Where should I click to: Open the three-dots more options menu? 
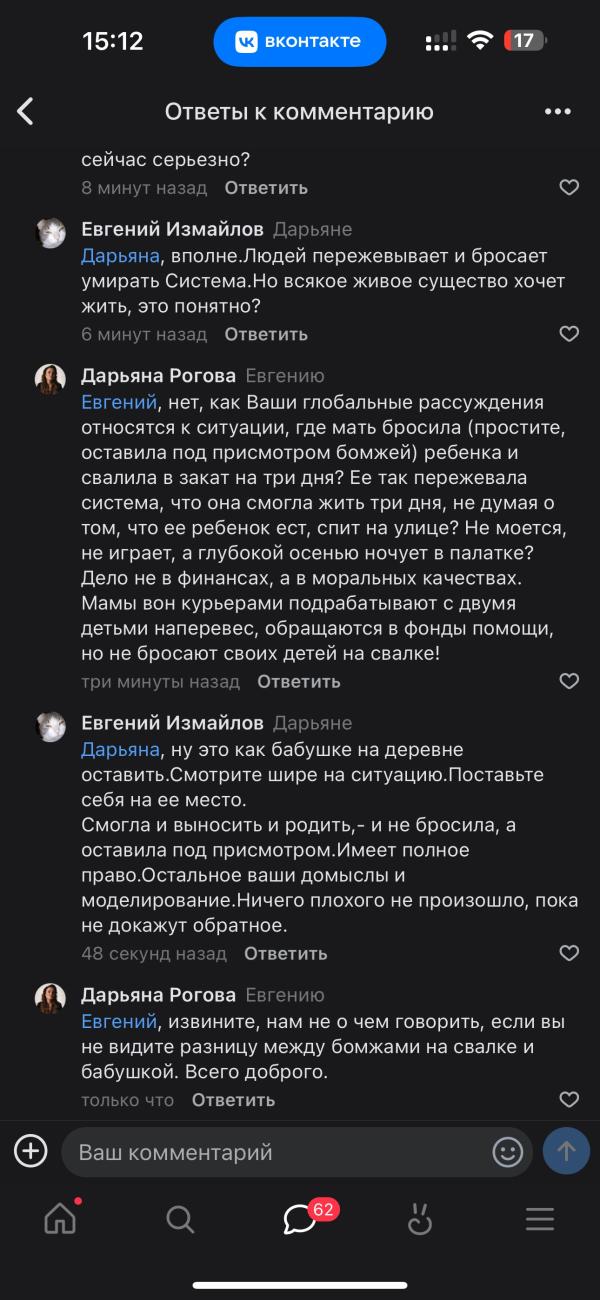[x=557, y=111]
